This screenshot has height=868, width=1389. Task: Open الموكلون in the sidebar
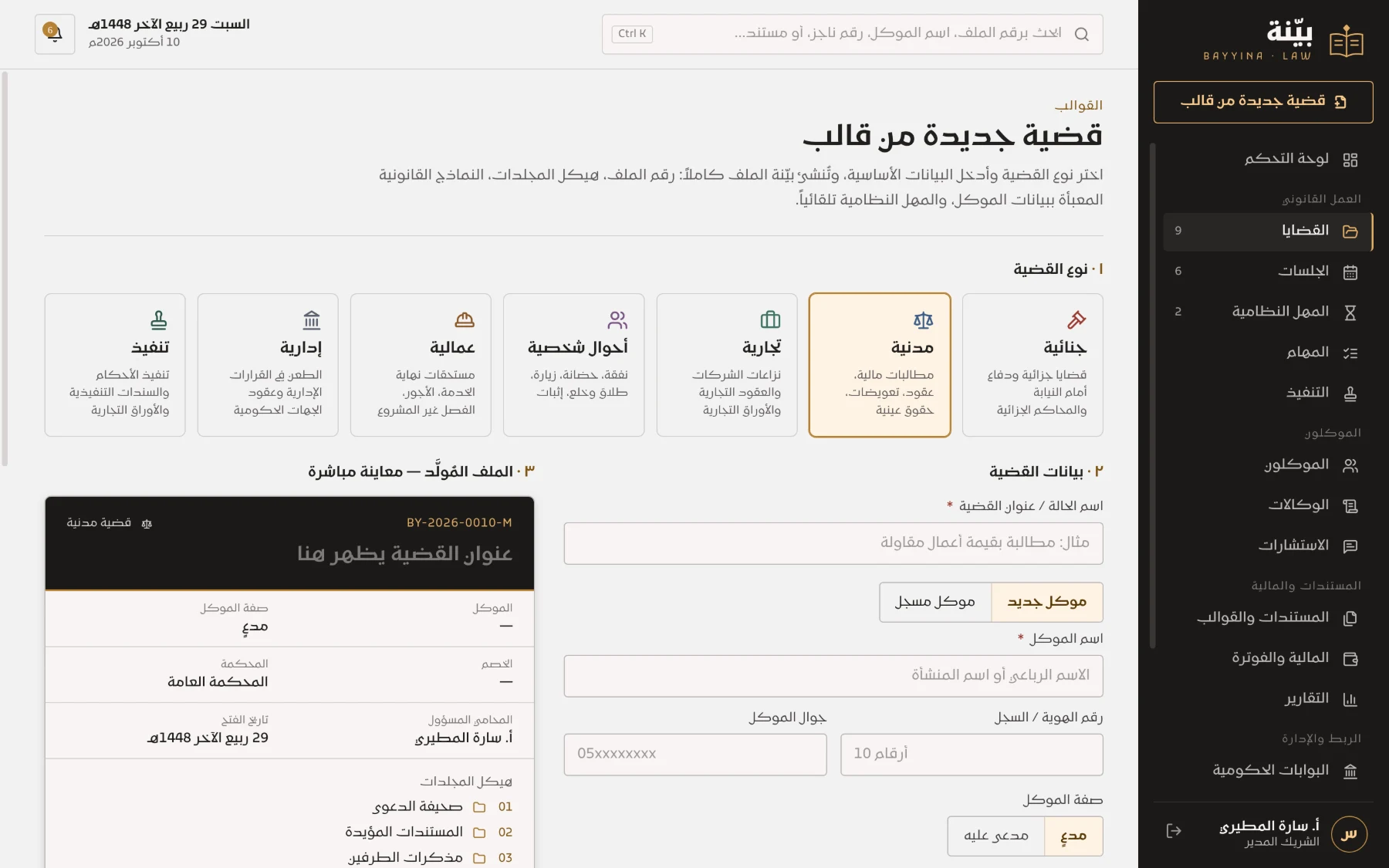click(1268, 465)
